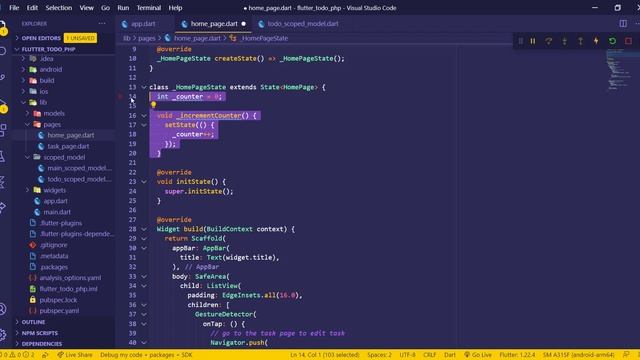Viewport: 640px width, 360px height.
Task: Expand NPM Scripts section
Action: point(40,333)
